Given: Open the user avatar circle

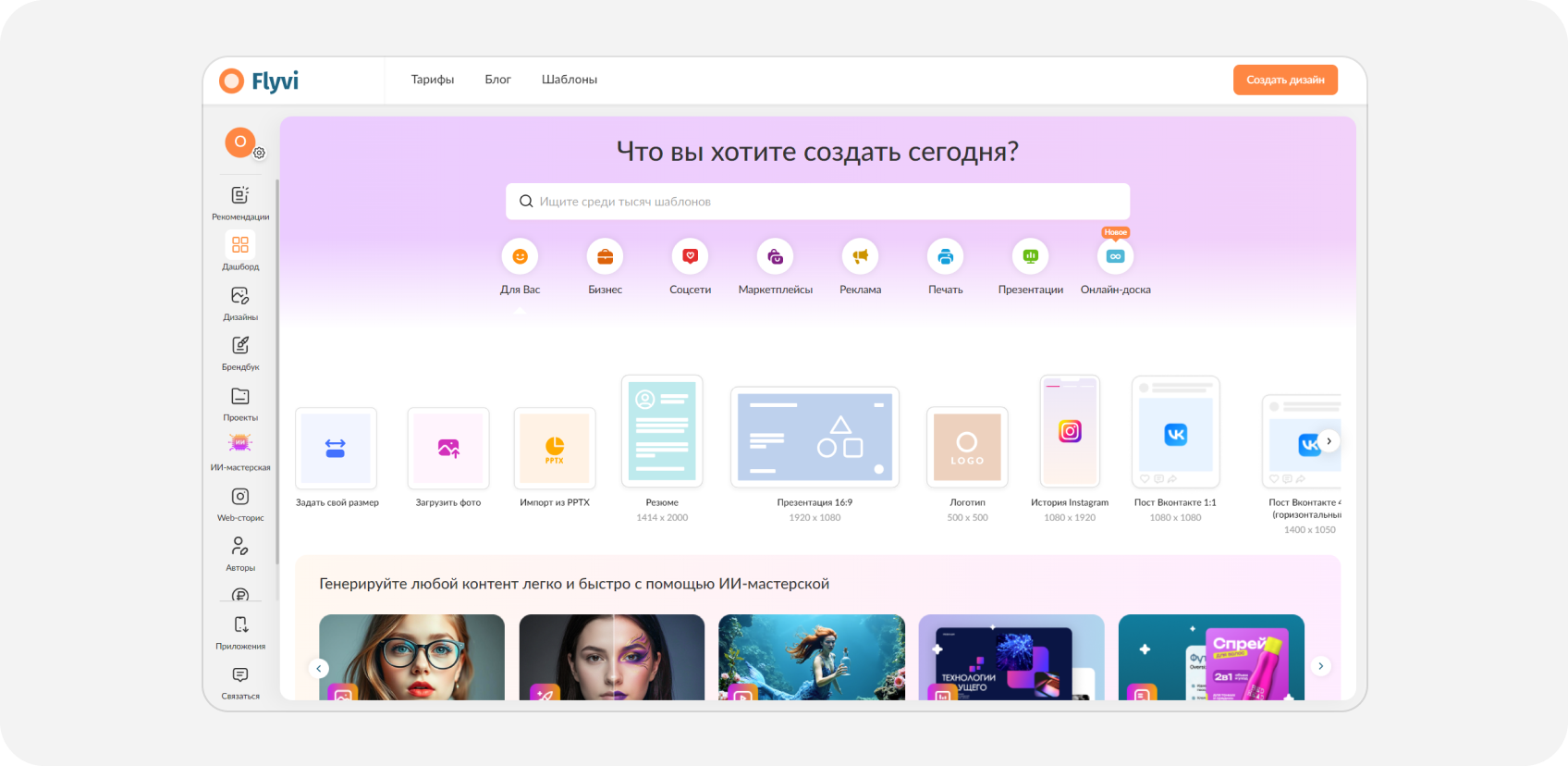Looking at the screenshot, I should click(x=240, y=142).
